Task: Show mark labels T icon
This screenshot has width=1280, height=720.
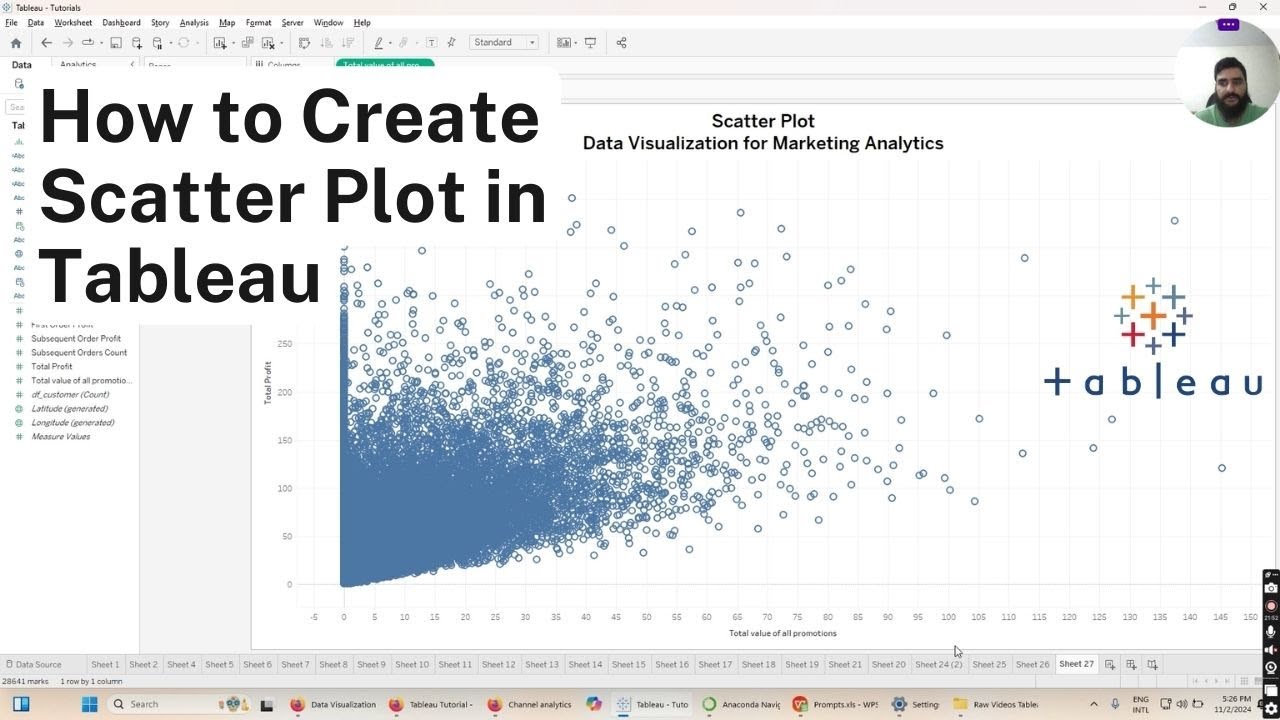Action: click(431, 43)
